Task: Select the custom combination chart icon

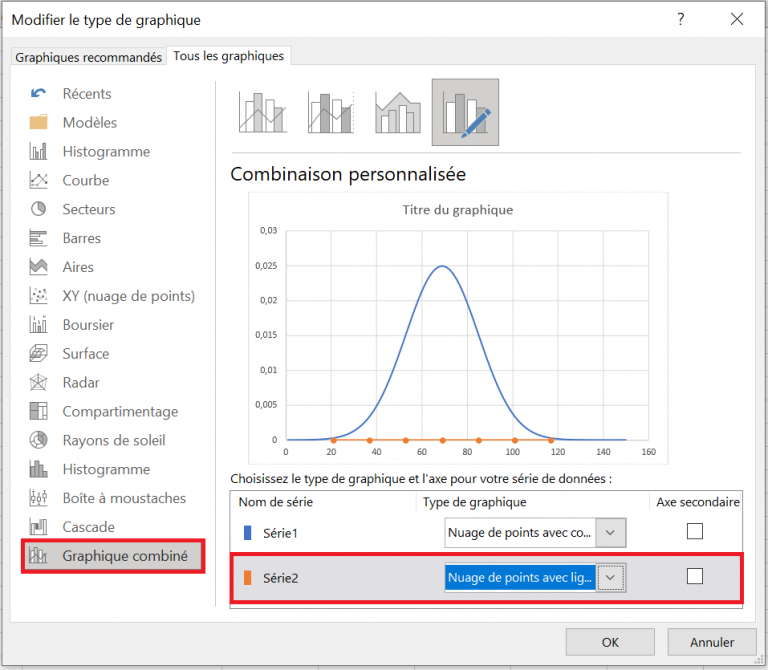Action: (465, 113)
